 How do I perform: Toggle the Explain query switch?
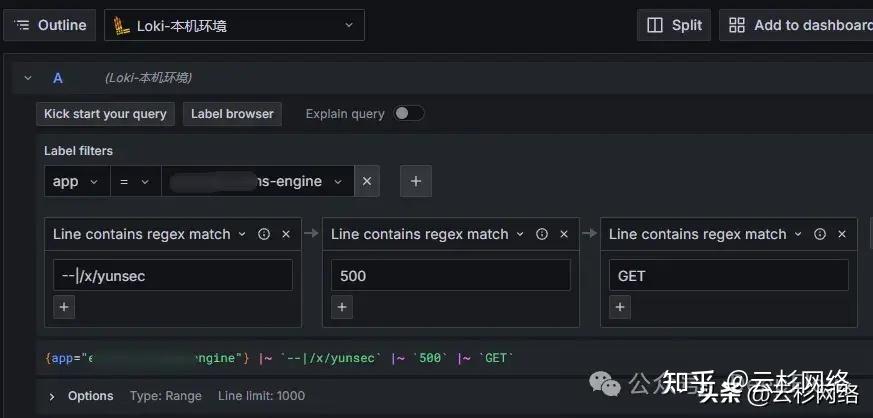[409, 114]
